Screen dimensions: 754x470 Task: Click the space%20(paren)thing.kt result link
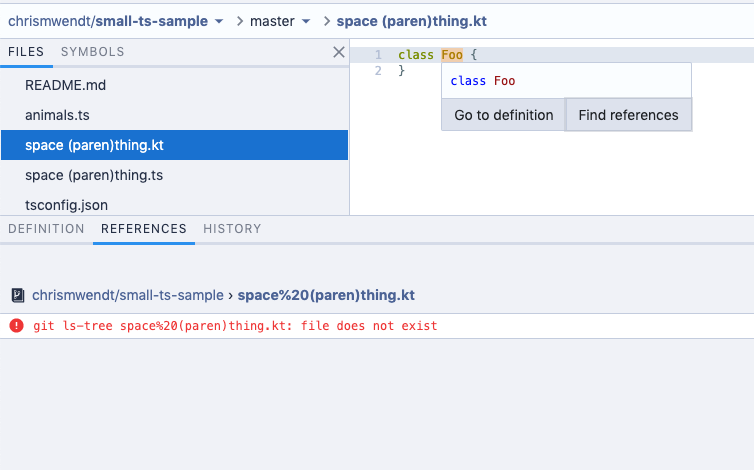[326, 295]
